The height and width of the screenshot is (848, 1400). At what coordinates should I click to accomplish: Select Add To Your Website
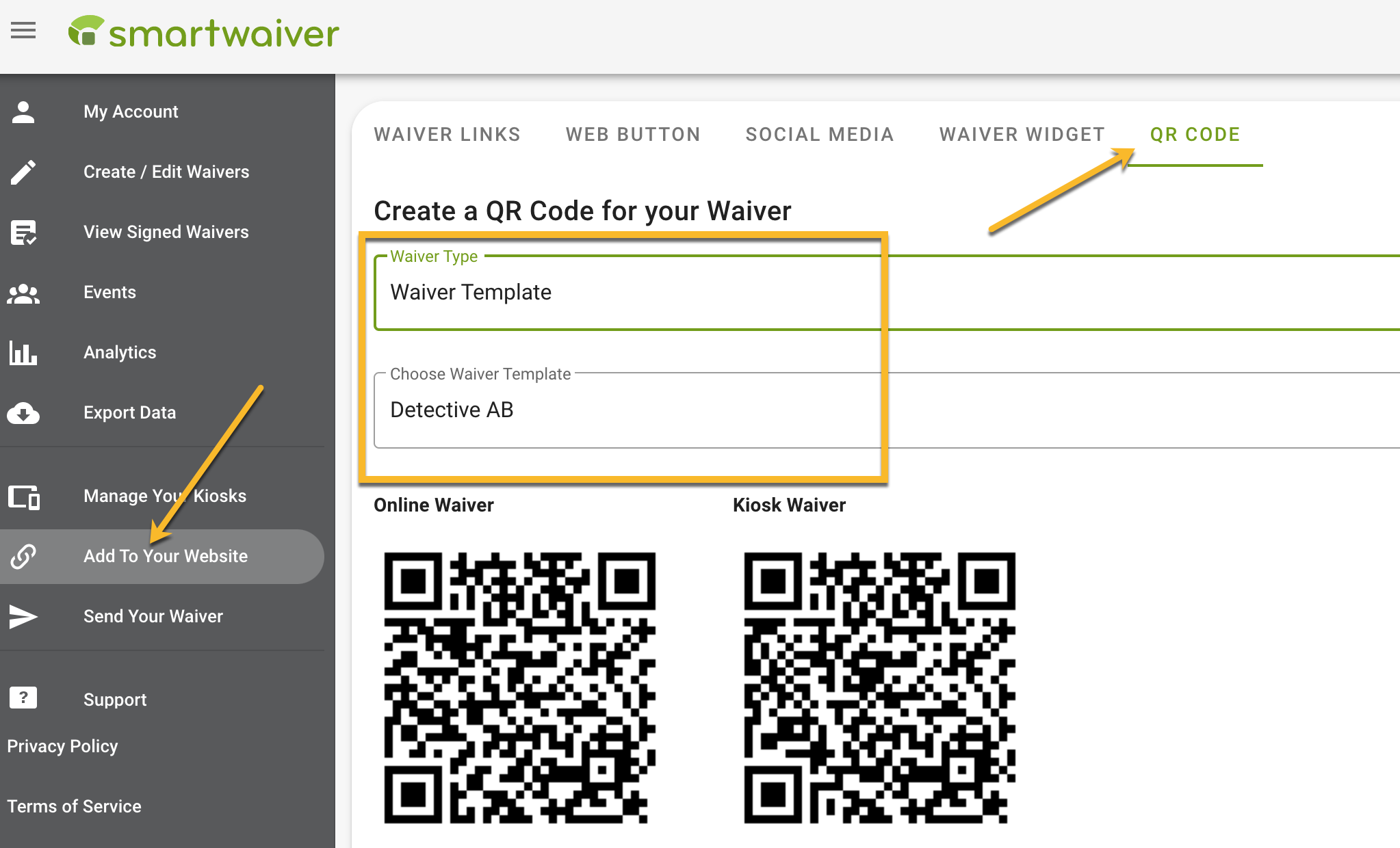click(162, 556)
